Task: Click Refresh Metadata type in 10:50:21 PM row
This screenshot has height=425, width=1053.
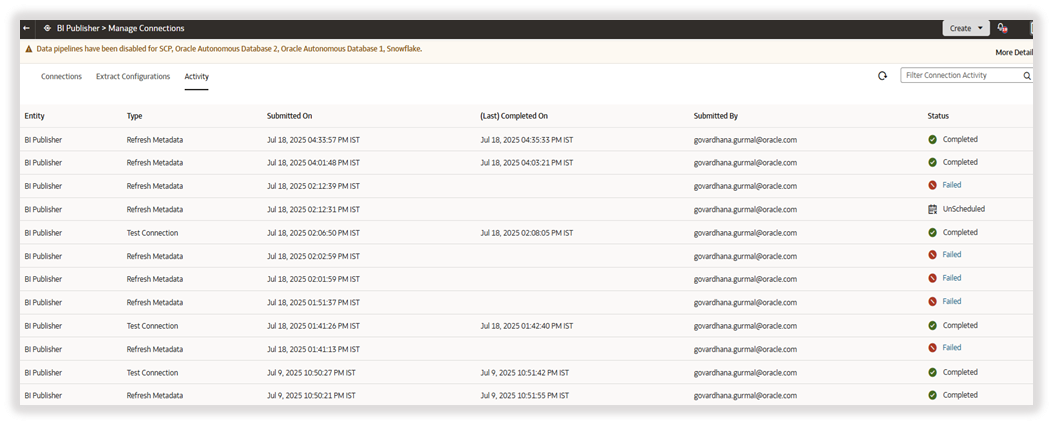Action: pos(154,396)
